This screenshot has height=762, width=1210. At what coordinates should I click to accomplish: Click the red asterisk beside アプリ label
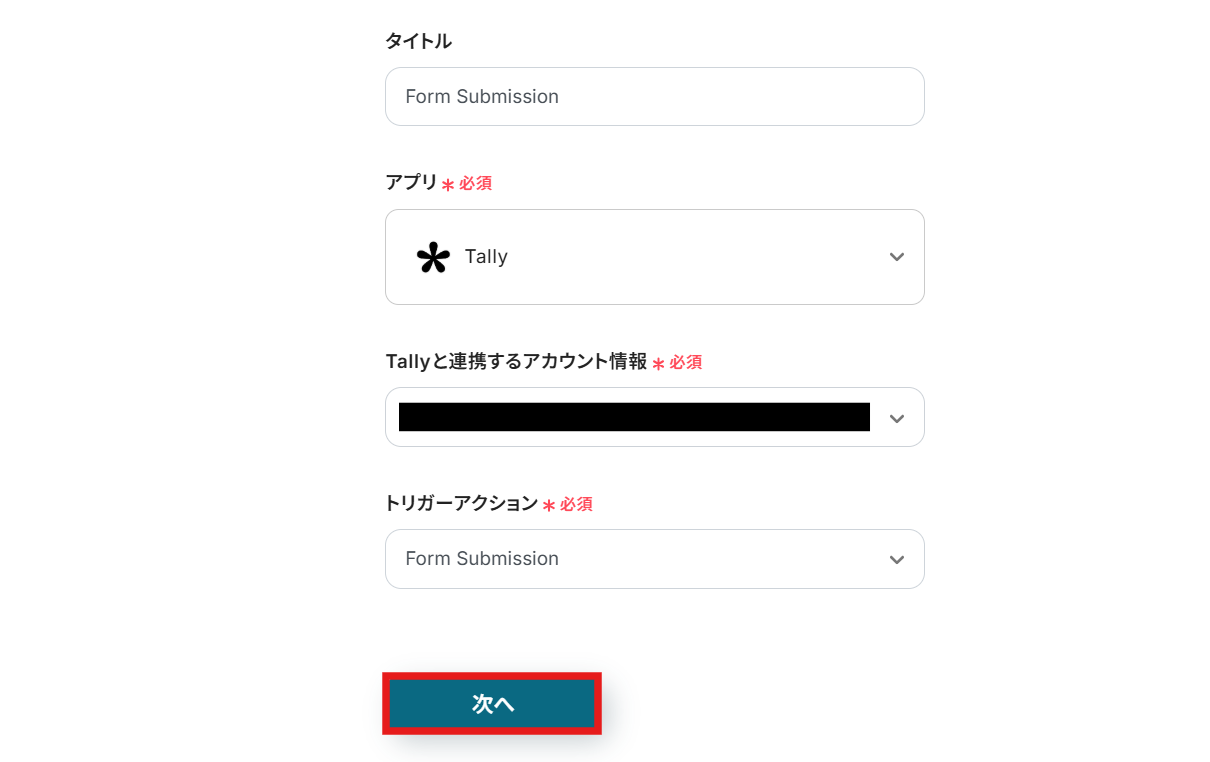pyautogui.click(x=448, y=185)
